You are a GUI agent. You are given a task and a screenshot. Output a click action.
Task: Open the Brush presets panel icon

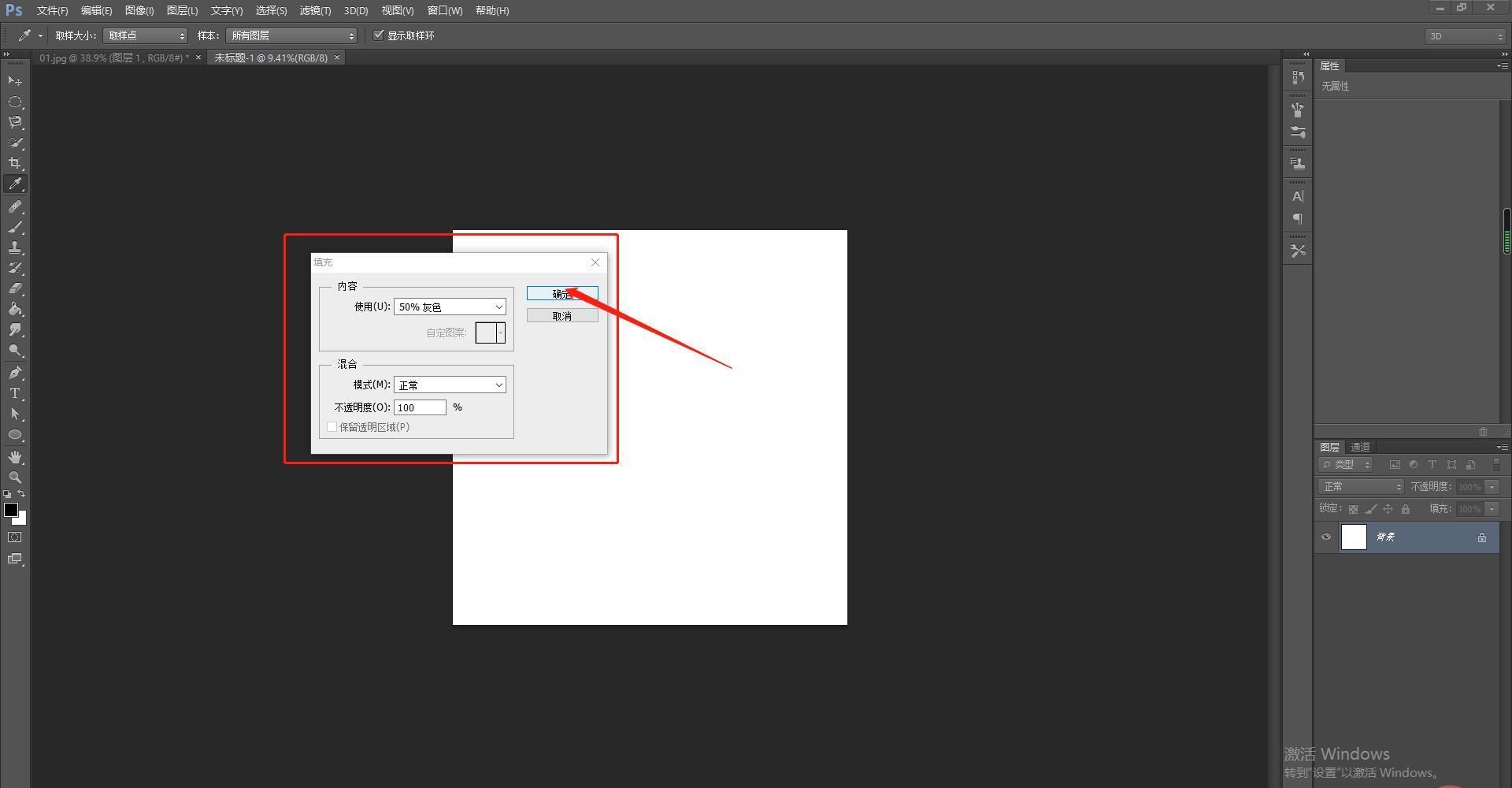coord(1298,132)
